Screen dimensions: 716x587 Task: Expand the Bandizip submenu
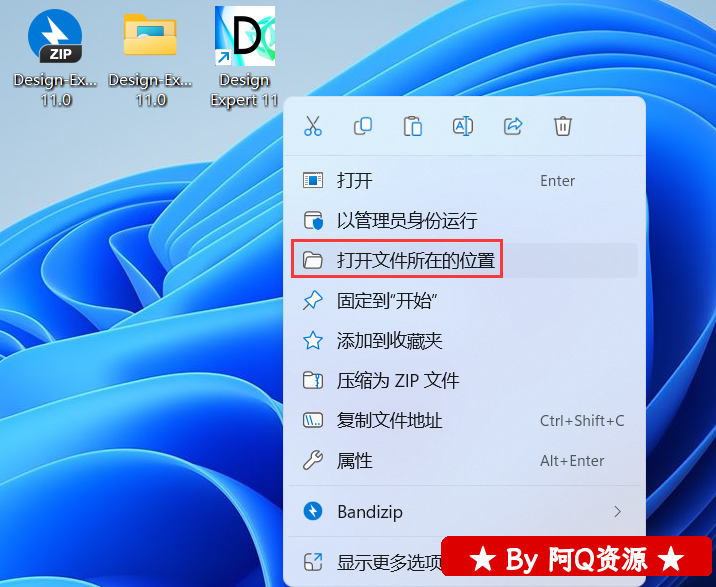(x=464, y=512)
